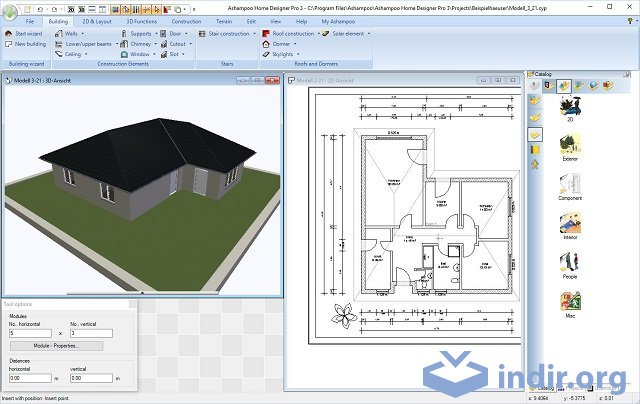Click the y: -5.3775 status bar value

574,398
